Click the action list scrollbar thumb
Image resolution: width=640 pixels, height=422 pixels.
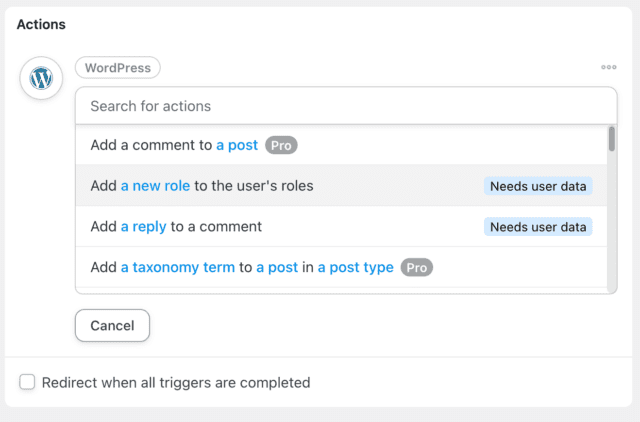(x=611, y=139)
